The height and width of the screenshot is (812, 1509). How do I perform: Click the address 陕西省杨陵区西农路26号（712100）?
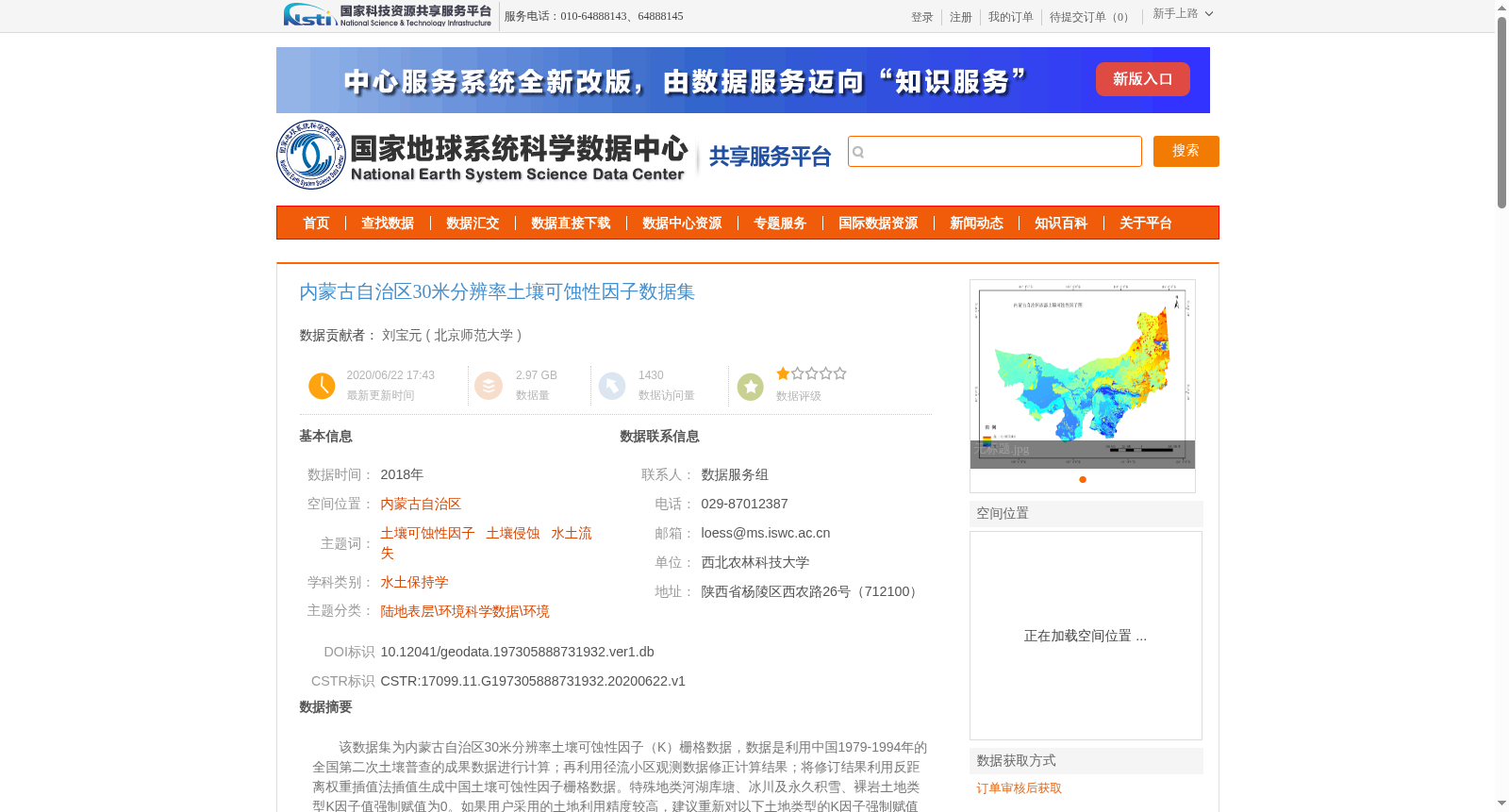(811, 591)
